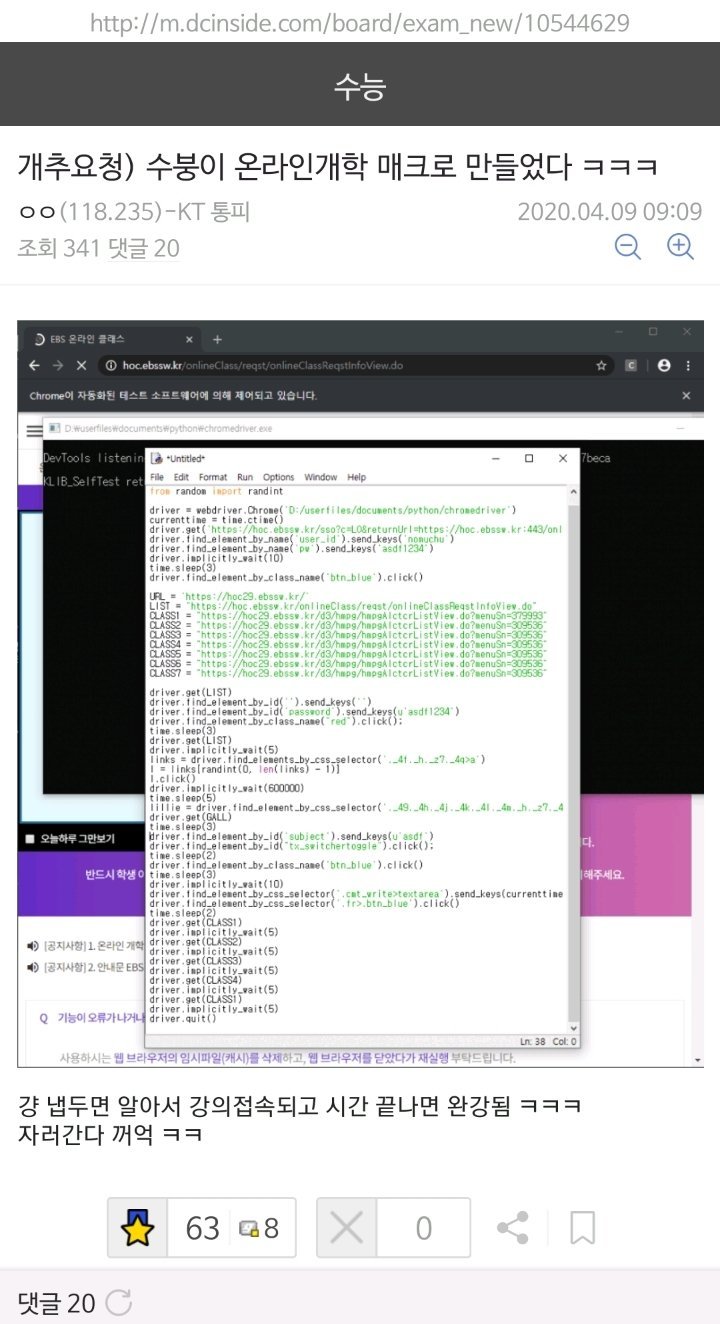
Task: Tap the 수능 gallery header title
Action: (x=360, y=88)
